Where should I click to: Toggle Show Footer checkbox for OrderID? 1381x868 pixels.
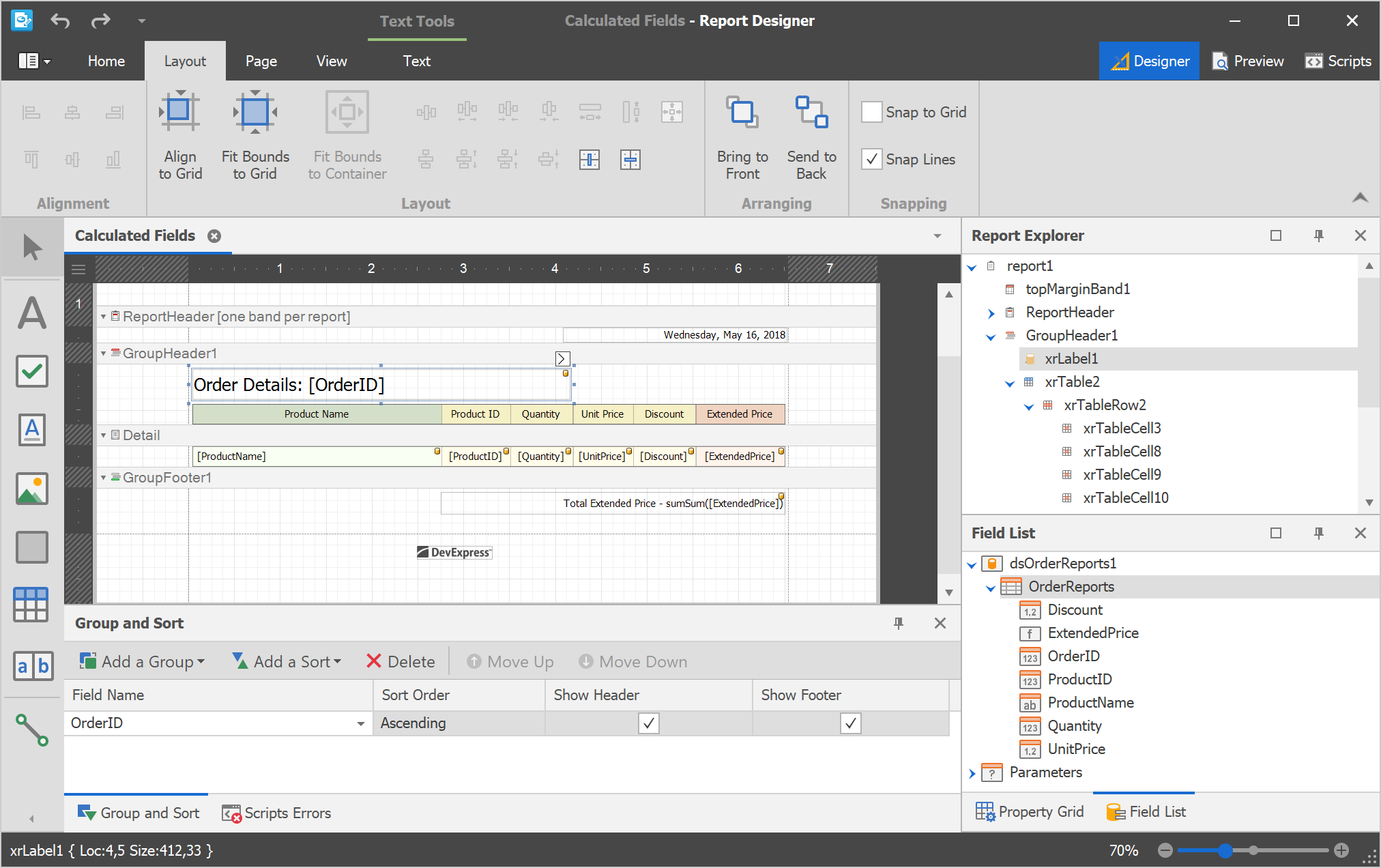click(850, 723)
